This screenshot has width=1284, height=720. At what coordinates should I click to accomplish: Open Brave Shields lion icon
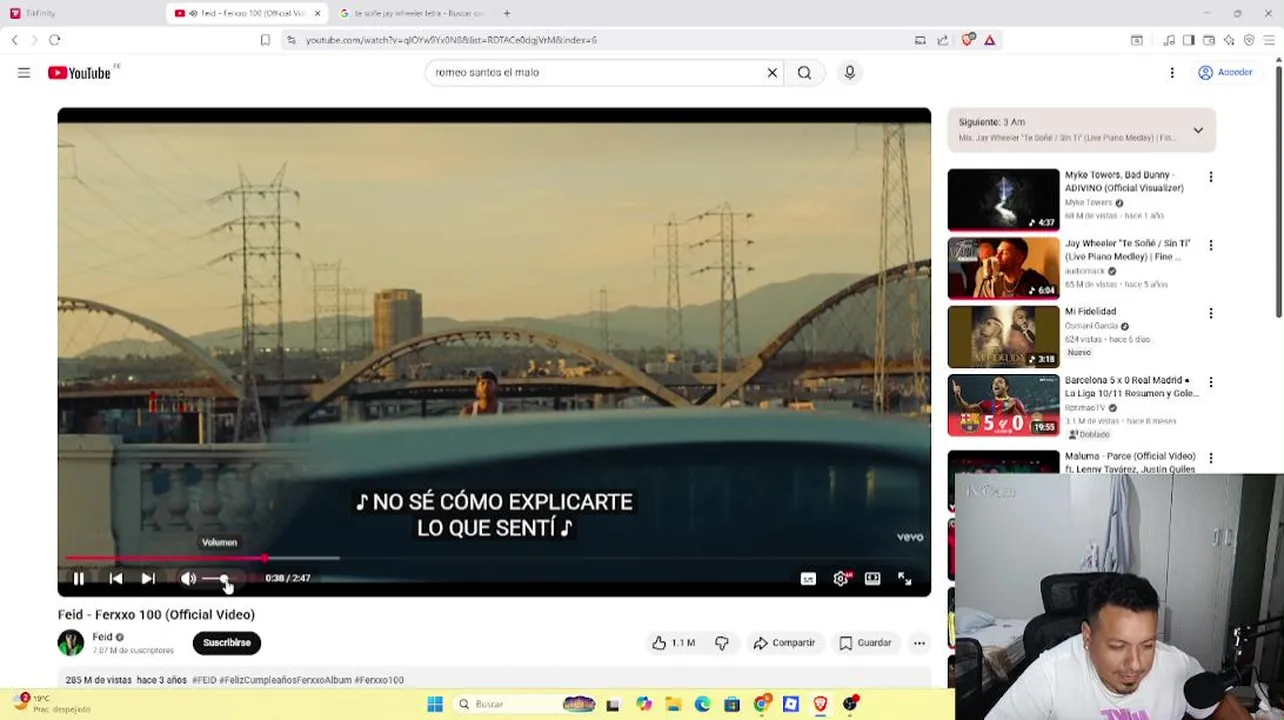pyautogui.click(x=967, y=40)
